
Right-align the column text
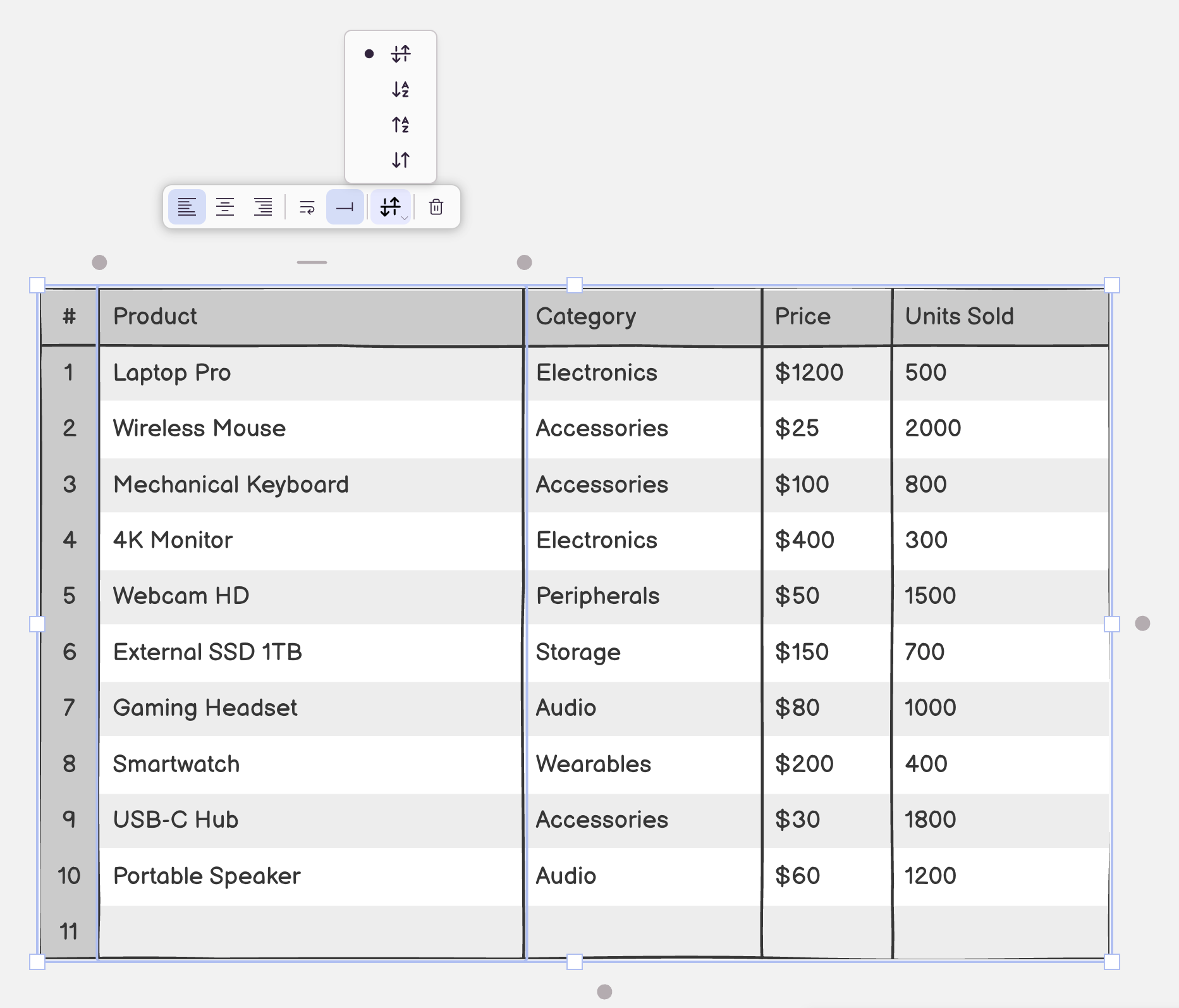pos(263,207)
